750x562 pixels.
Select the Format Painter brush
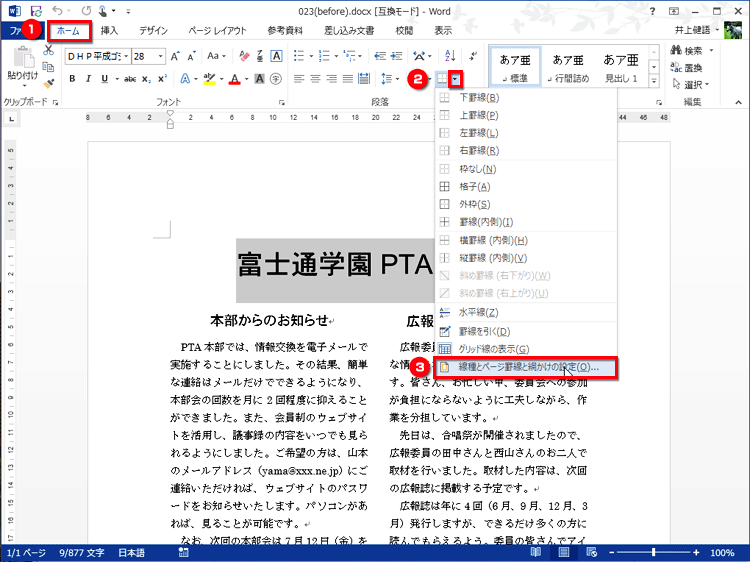(x=48, y=84)
